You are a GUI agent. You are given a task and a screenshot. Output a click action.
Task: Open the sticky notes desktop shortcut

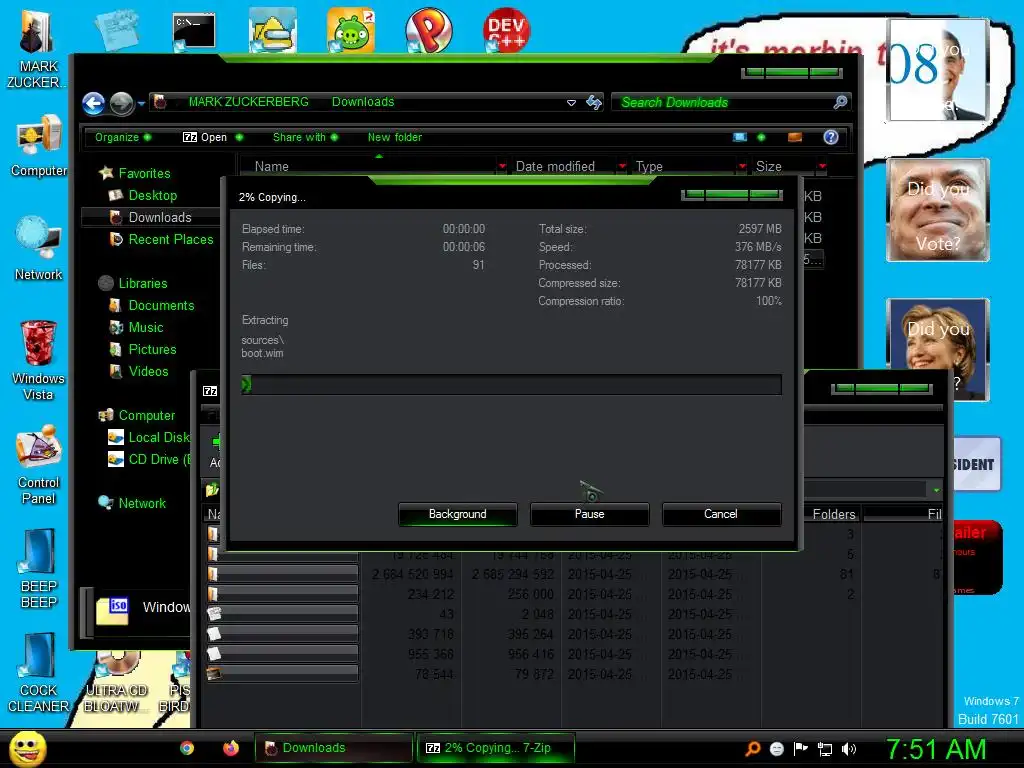tap(117, 30)
